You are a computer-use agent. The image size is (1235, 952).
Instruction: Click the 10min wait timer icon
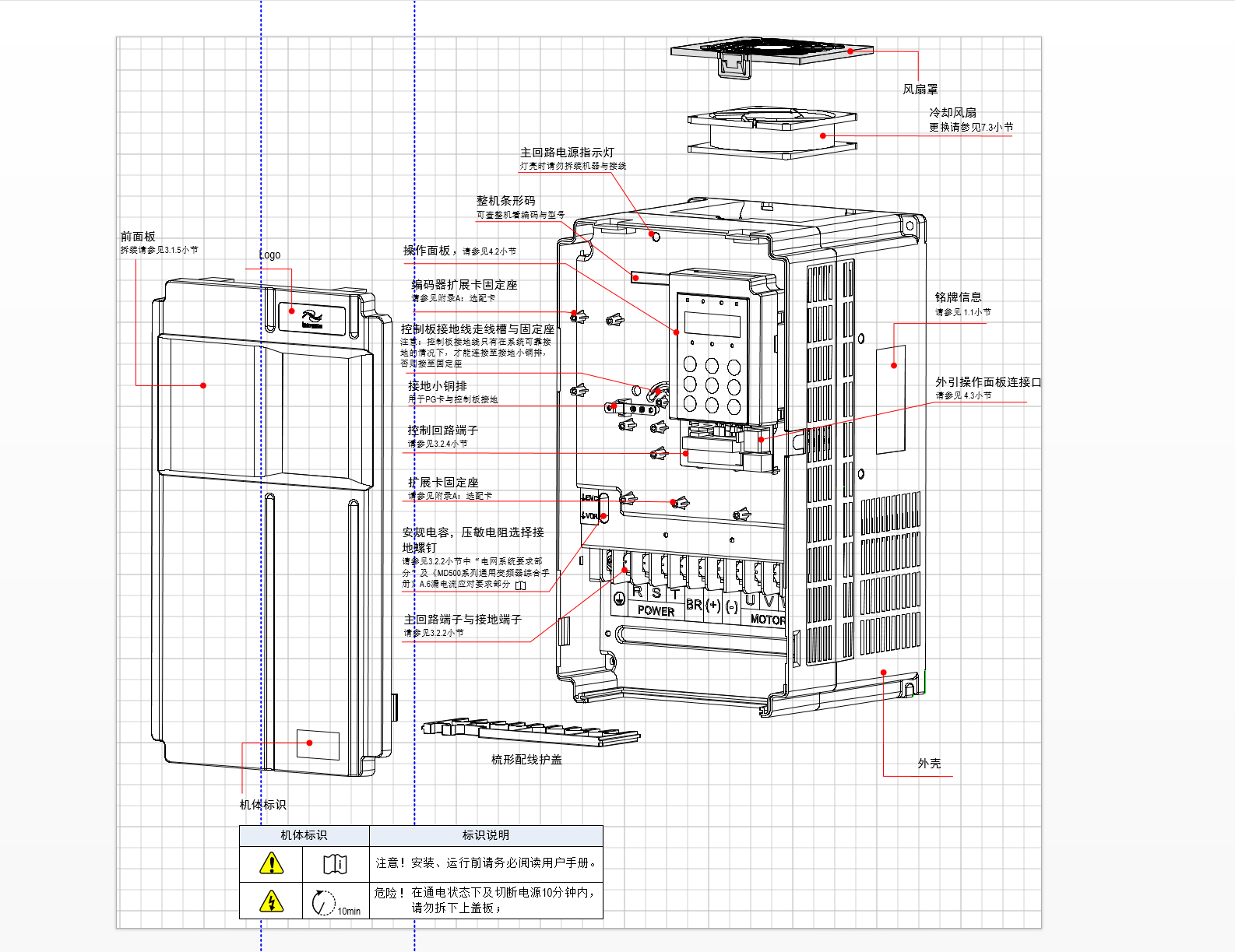(324, 903)
